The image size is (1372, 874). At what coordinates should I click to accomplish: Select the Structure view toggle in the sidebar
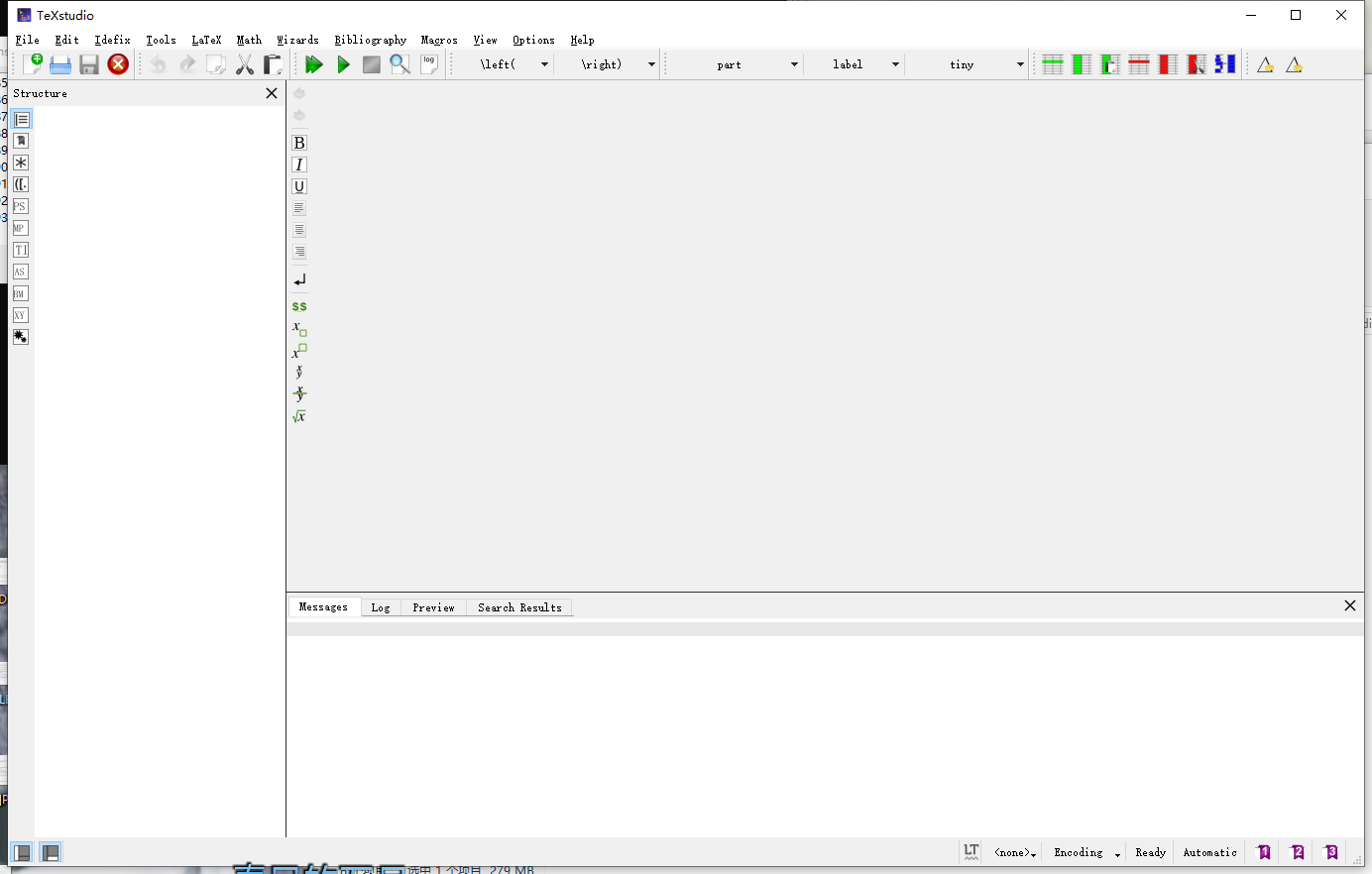click(21, 119)
